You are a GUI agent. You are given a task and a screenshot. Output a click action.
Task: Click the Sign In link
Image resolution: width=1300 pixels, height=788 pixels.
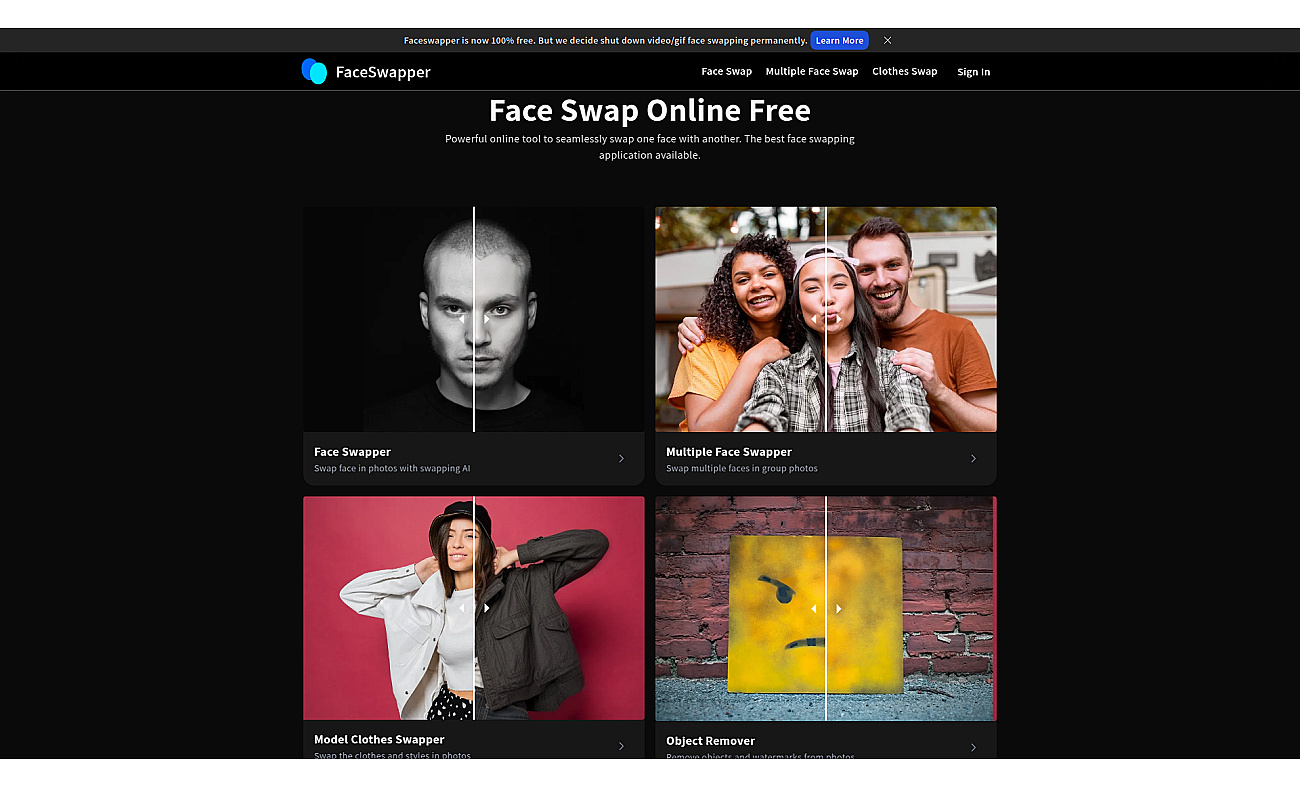coord(973,72)
